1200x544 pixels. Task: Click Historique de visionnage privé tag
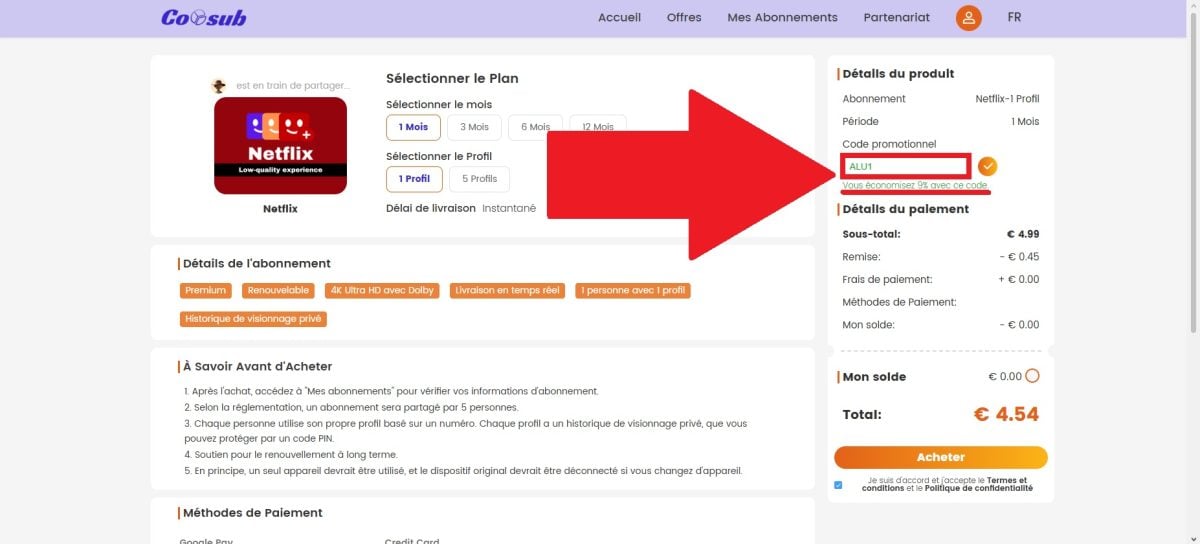click(254, 319)
